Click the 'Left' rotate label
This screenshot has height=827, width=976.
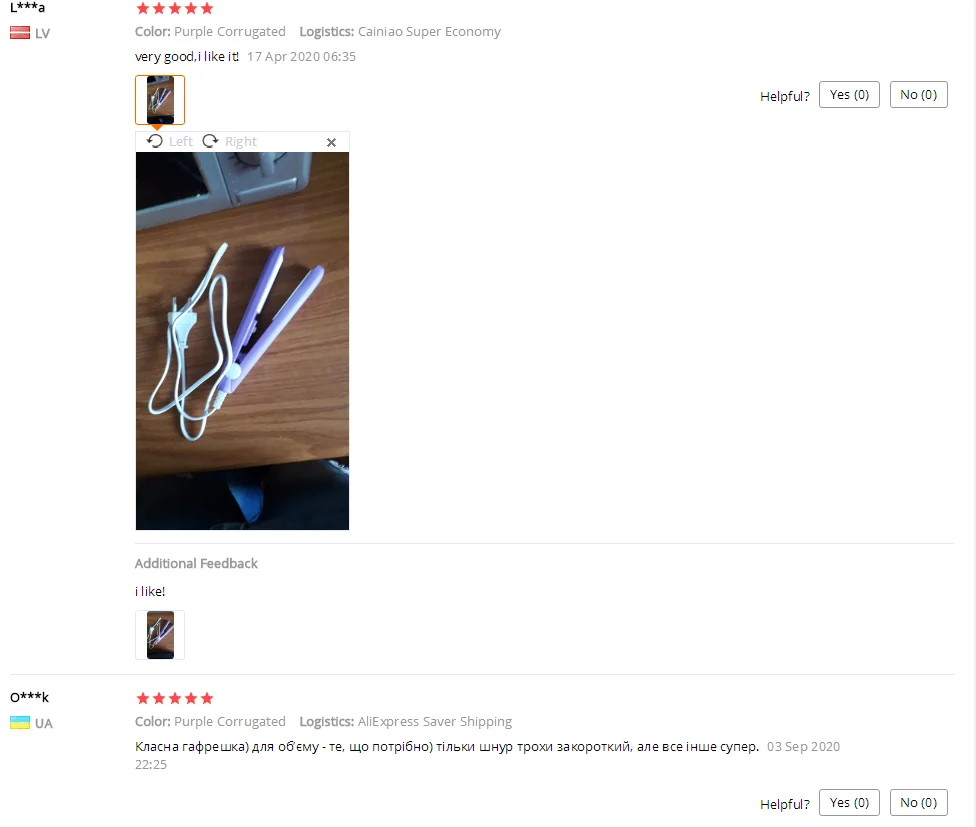coord(181,142)
